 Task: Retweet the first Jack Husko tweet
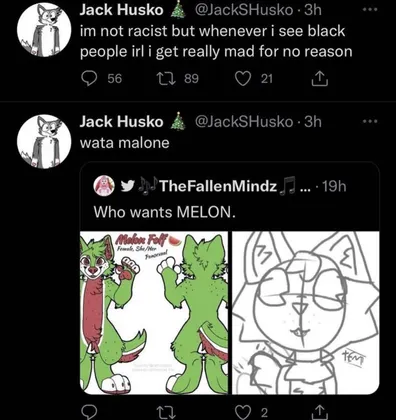coord(165,79)
